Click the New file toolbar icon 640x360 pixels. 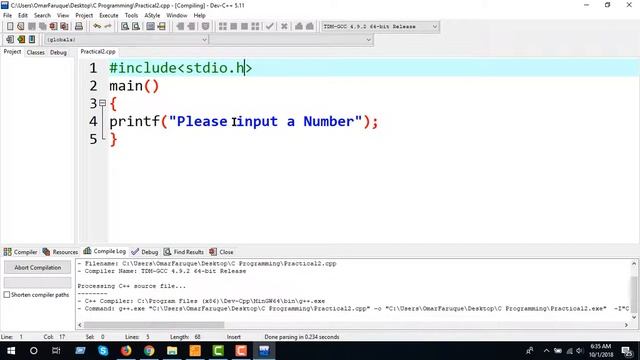pyautogui.click(x=10, y=27)
